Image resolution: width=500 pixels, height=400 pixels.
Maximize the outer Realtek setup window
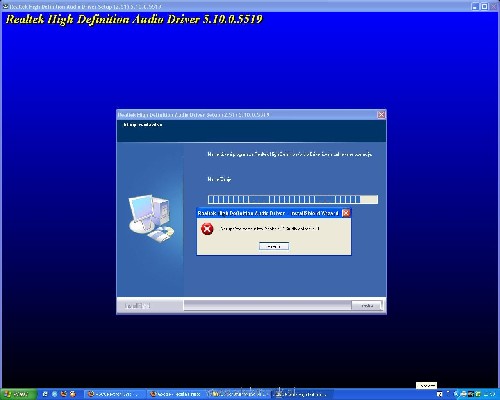click(484, 6)
